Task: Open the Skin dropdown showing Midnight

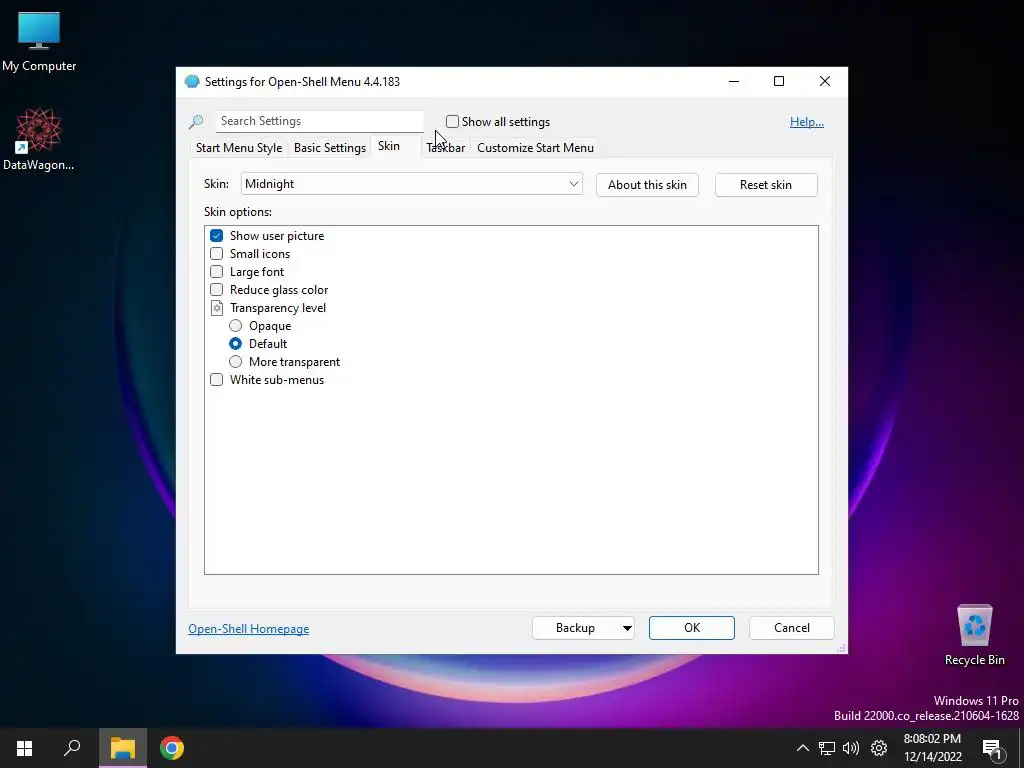Action: coord(411,184)
